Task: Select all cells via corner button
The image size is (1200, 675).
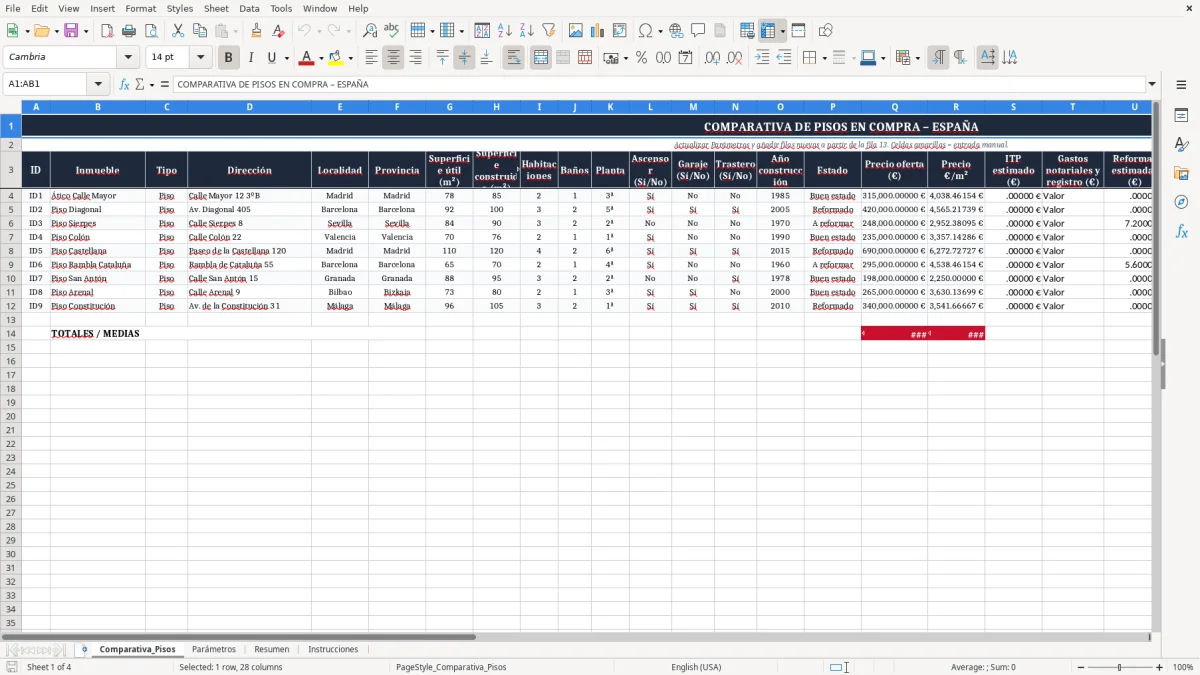Action: point(11,106)
